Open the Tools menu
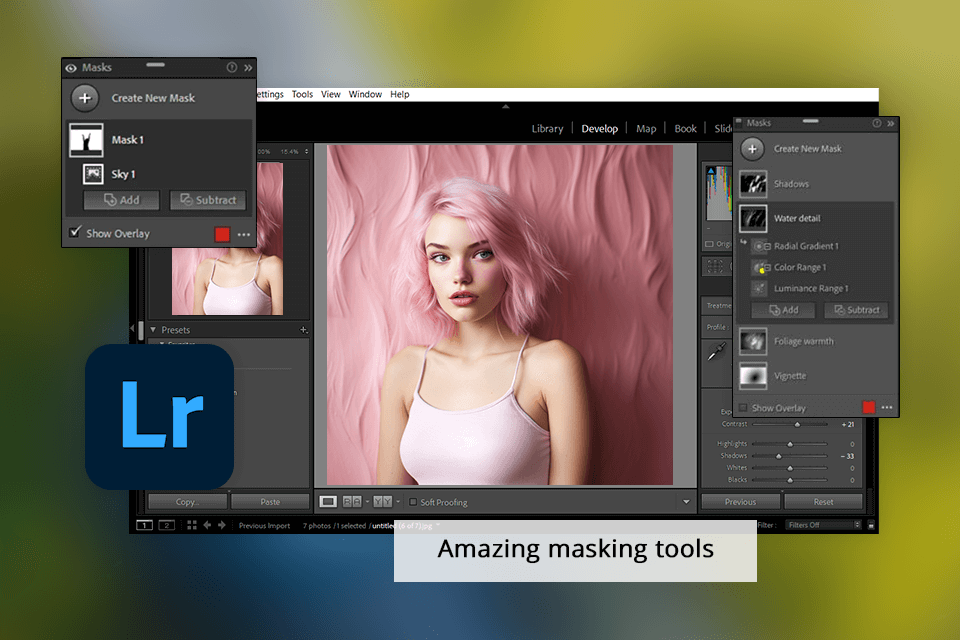 coord(302,94)
